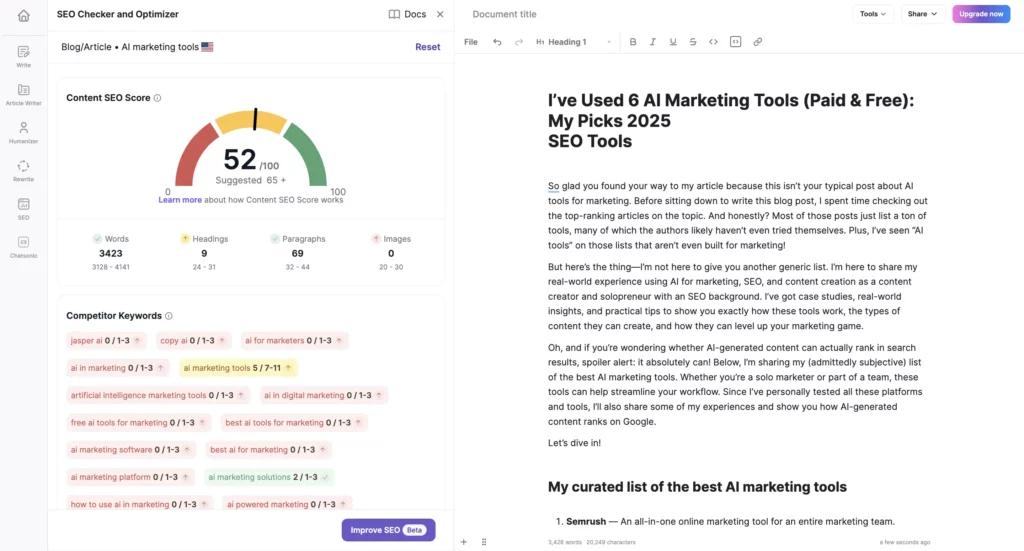1024x551 pixels.
Task: Open the Learn more link
Action: (x=180, y=200)
